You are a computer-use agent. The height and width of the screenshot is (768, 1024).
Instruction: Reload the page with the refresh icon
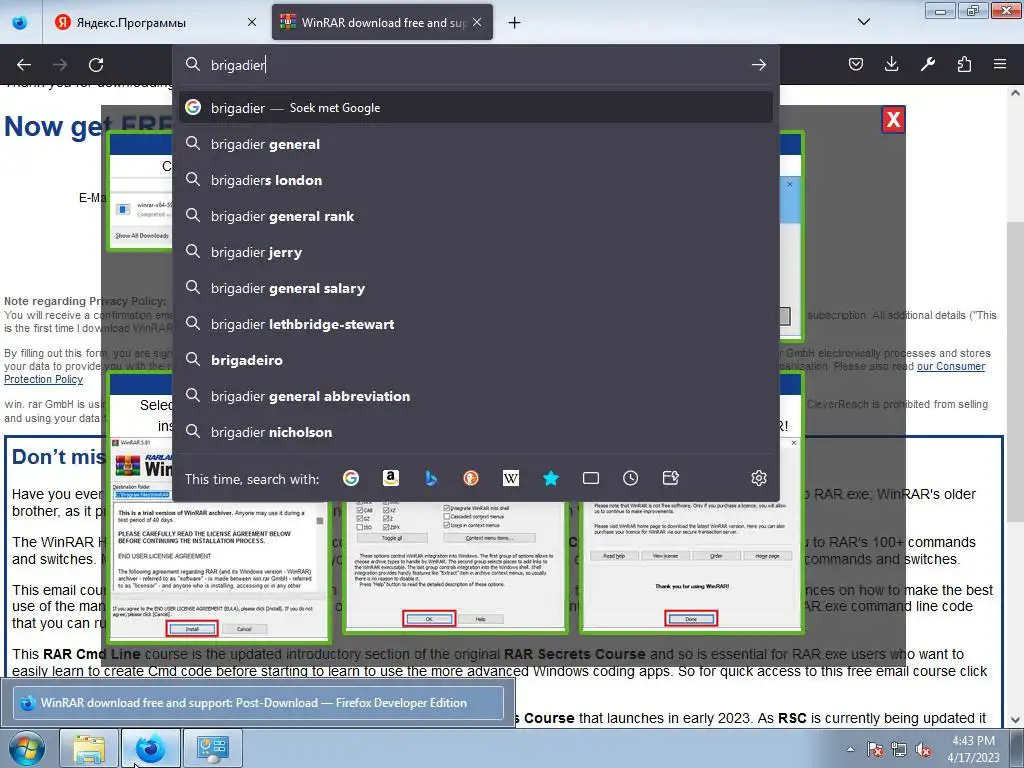point(96,65)
